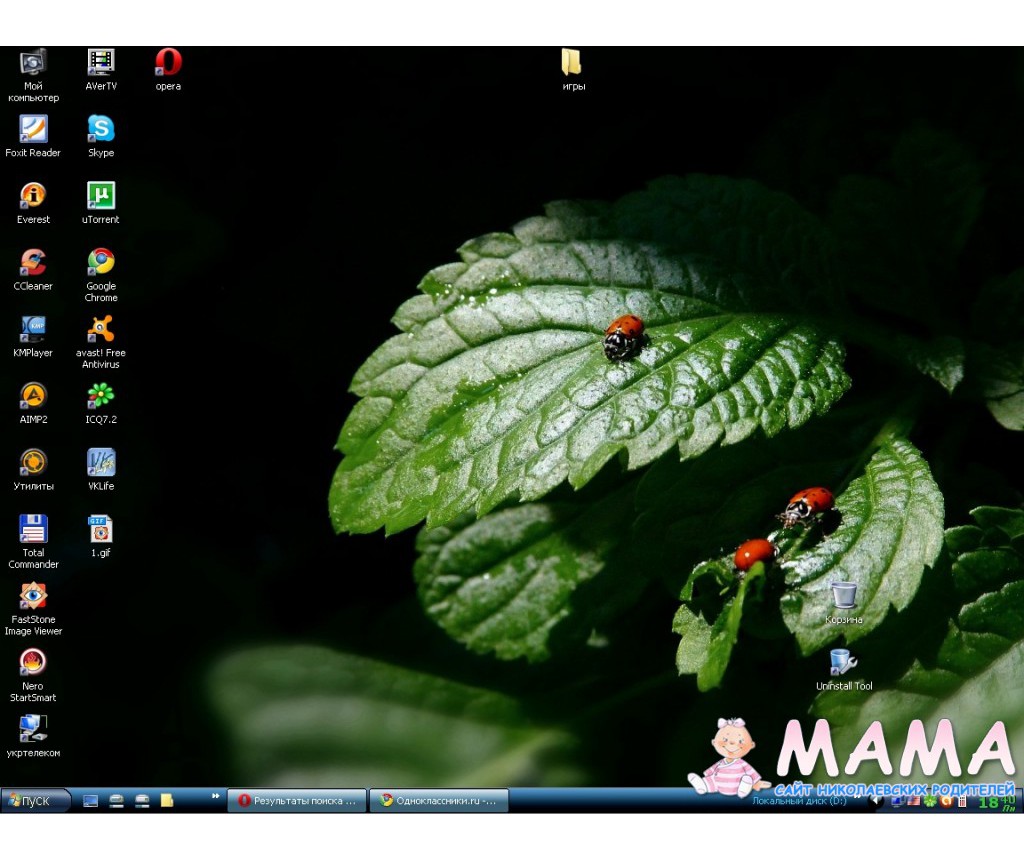The height and width of the screenshot is (860, 1024).
Task: Select the 1.gif file thumbnail
Action: pyautogui.click(x=101, y=529)
